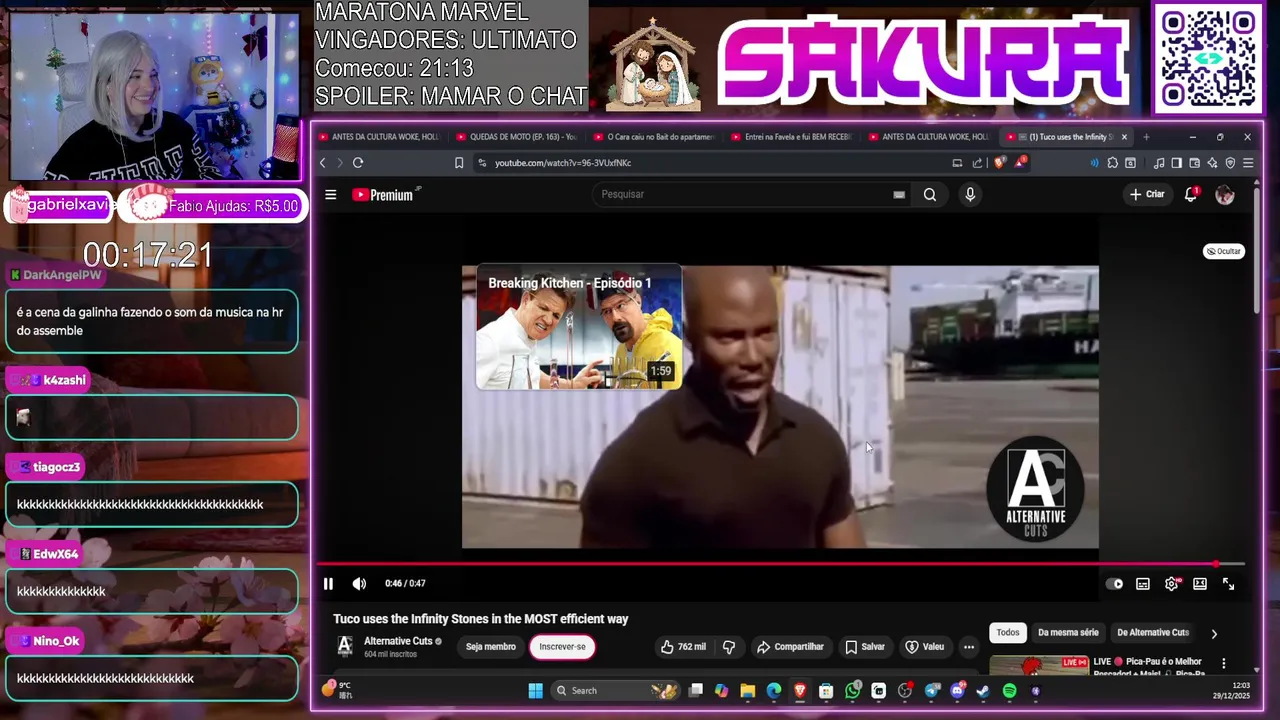Screen dimensions: 1280x720
Task: Switch to O Cara caiu no Bait tab
Action: [654, 137]
